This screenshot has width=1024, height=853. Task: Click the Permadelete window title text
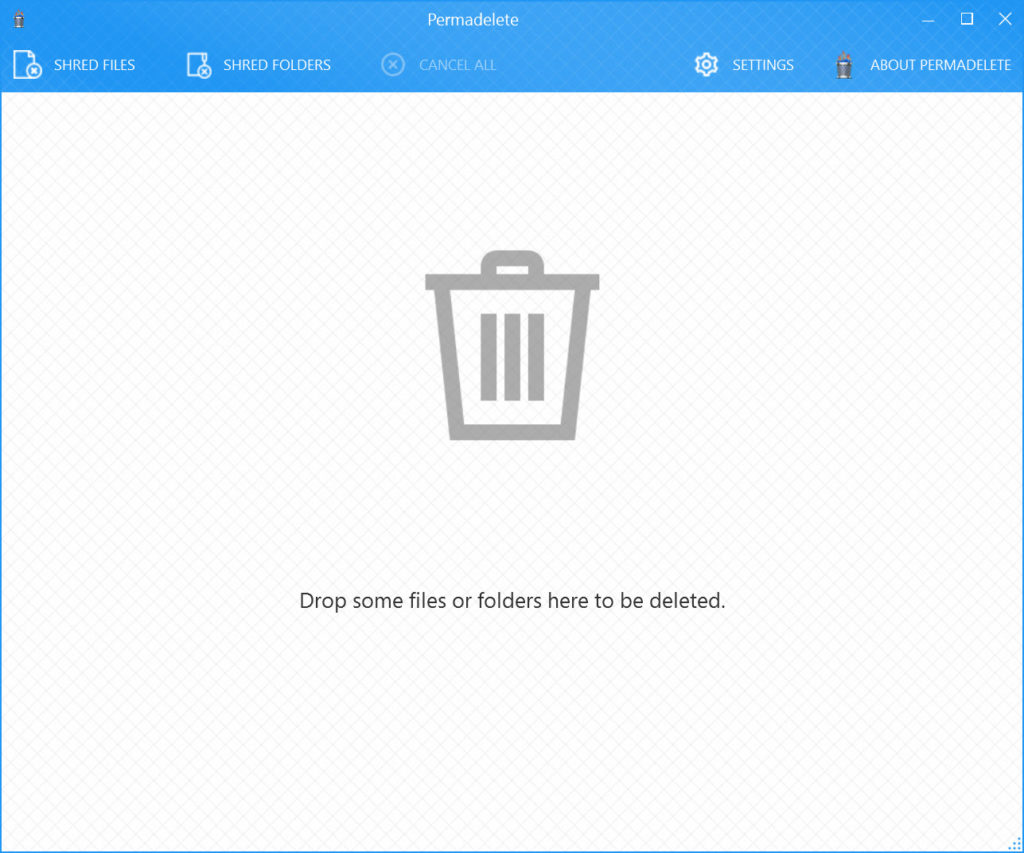(473, 19)
